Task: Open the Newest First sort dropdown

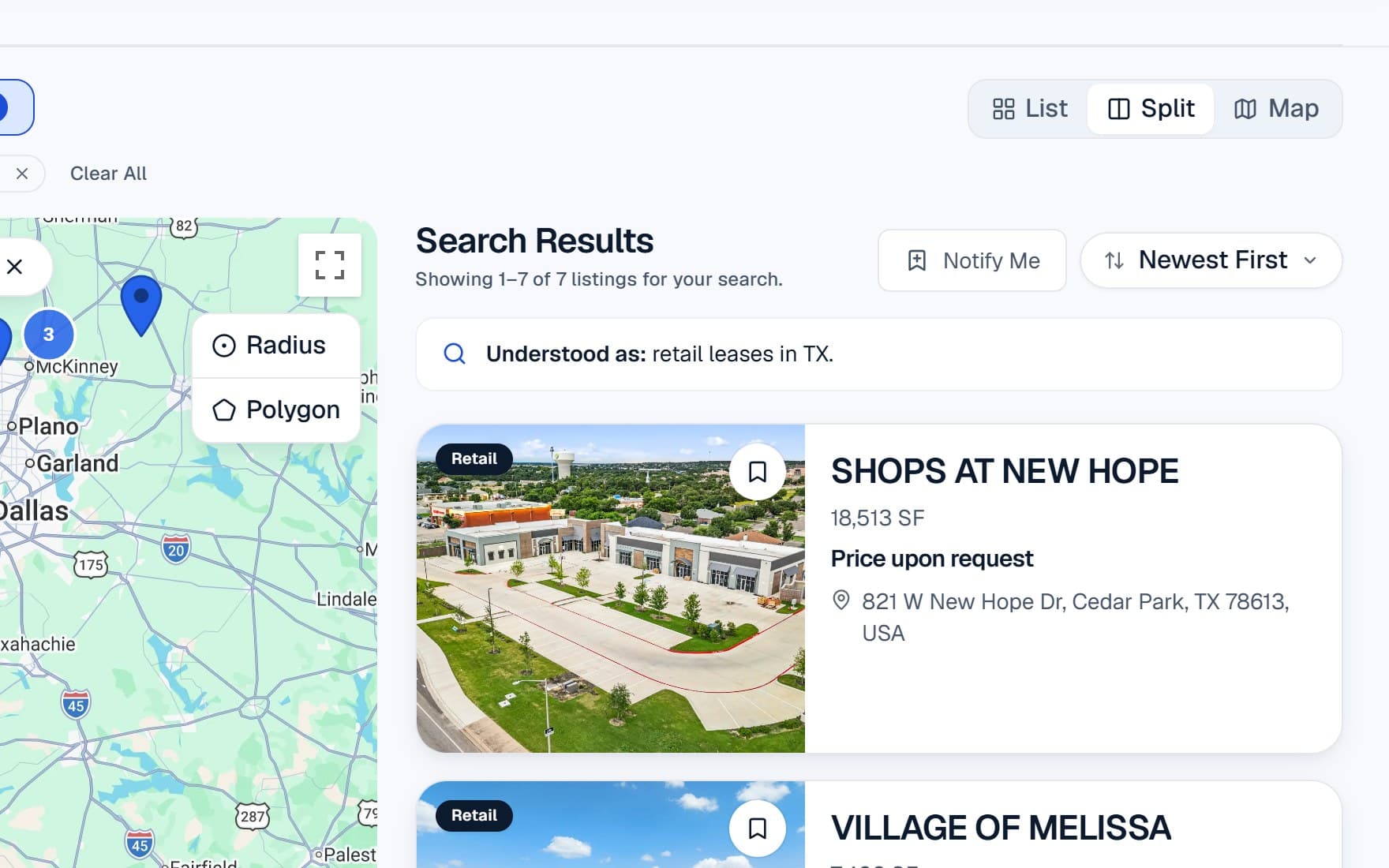Action: click(x=1211, y=260)
